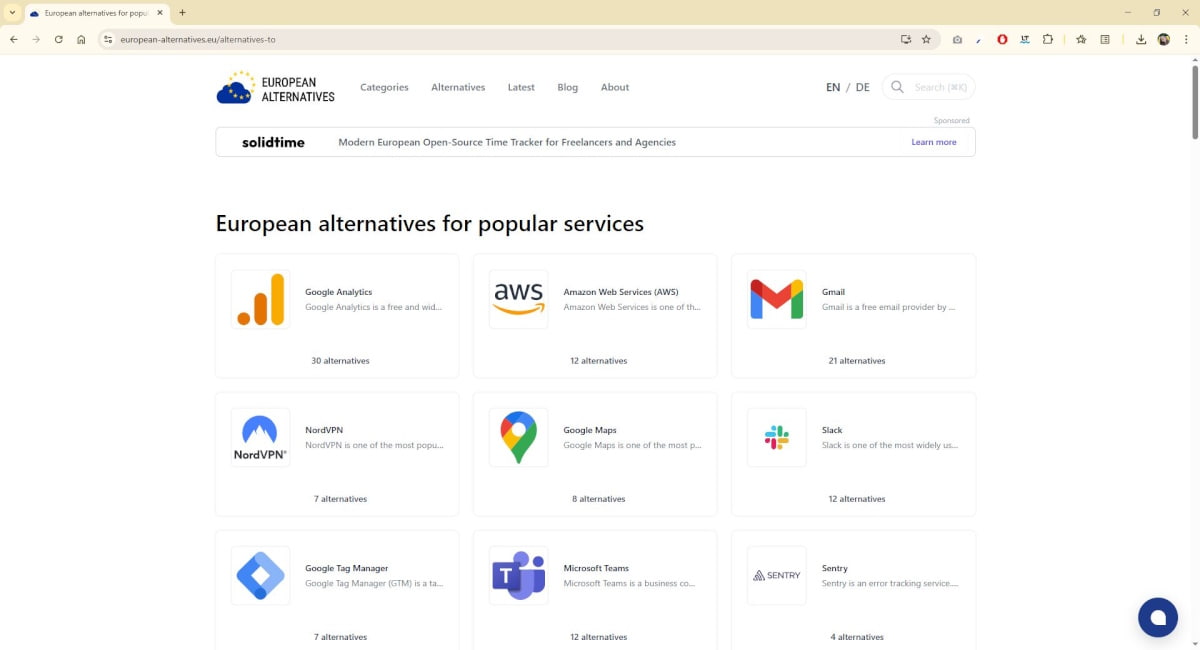Open the chat bubble widget
The width and height of the screenshot is (1200, 650).
pyautogui.click(x=1157, y=618)
